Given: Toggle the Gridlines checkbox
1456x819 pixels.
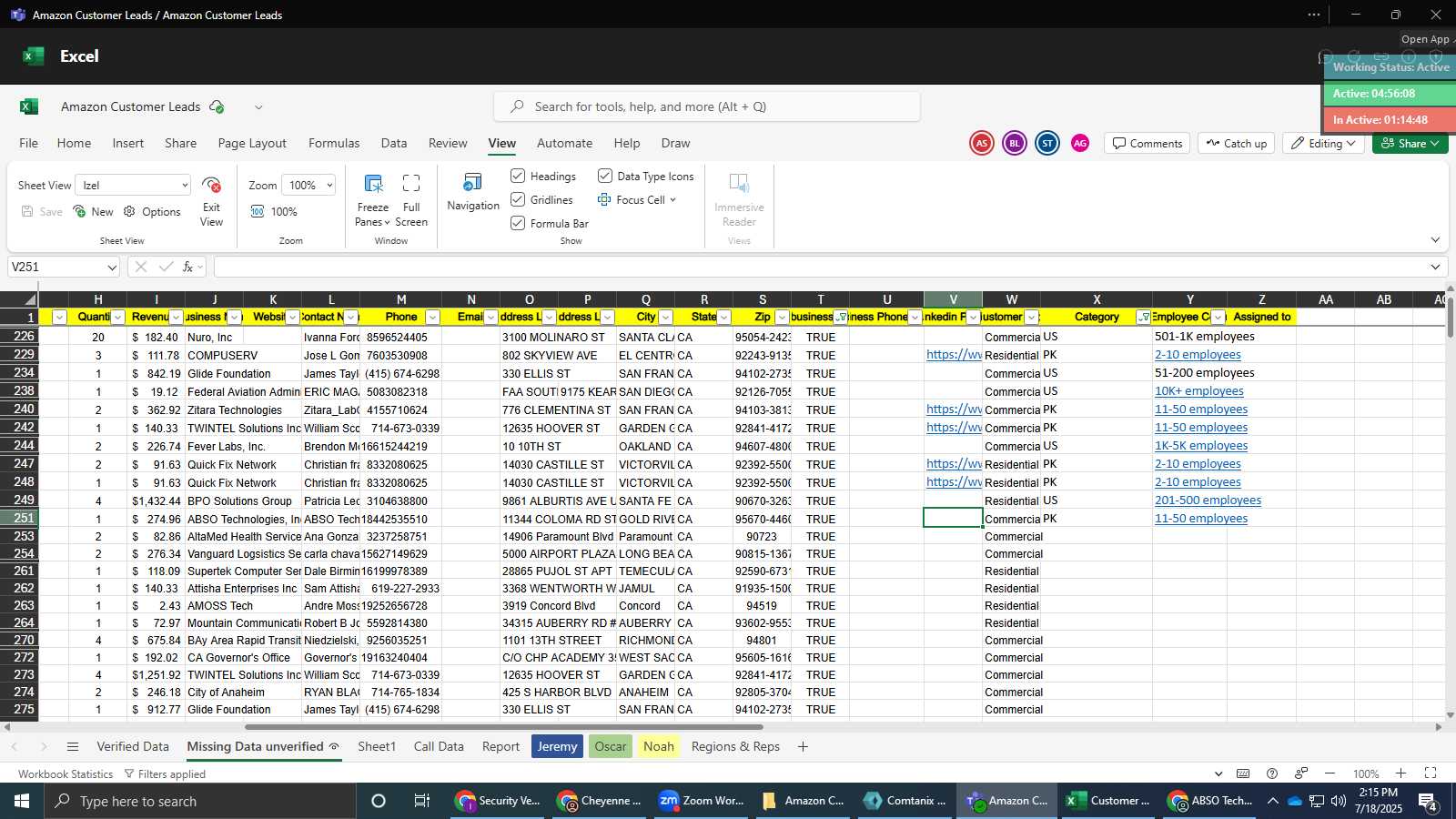Looking at the screenshot, I should pyautogui.click(x=518, y=199).
